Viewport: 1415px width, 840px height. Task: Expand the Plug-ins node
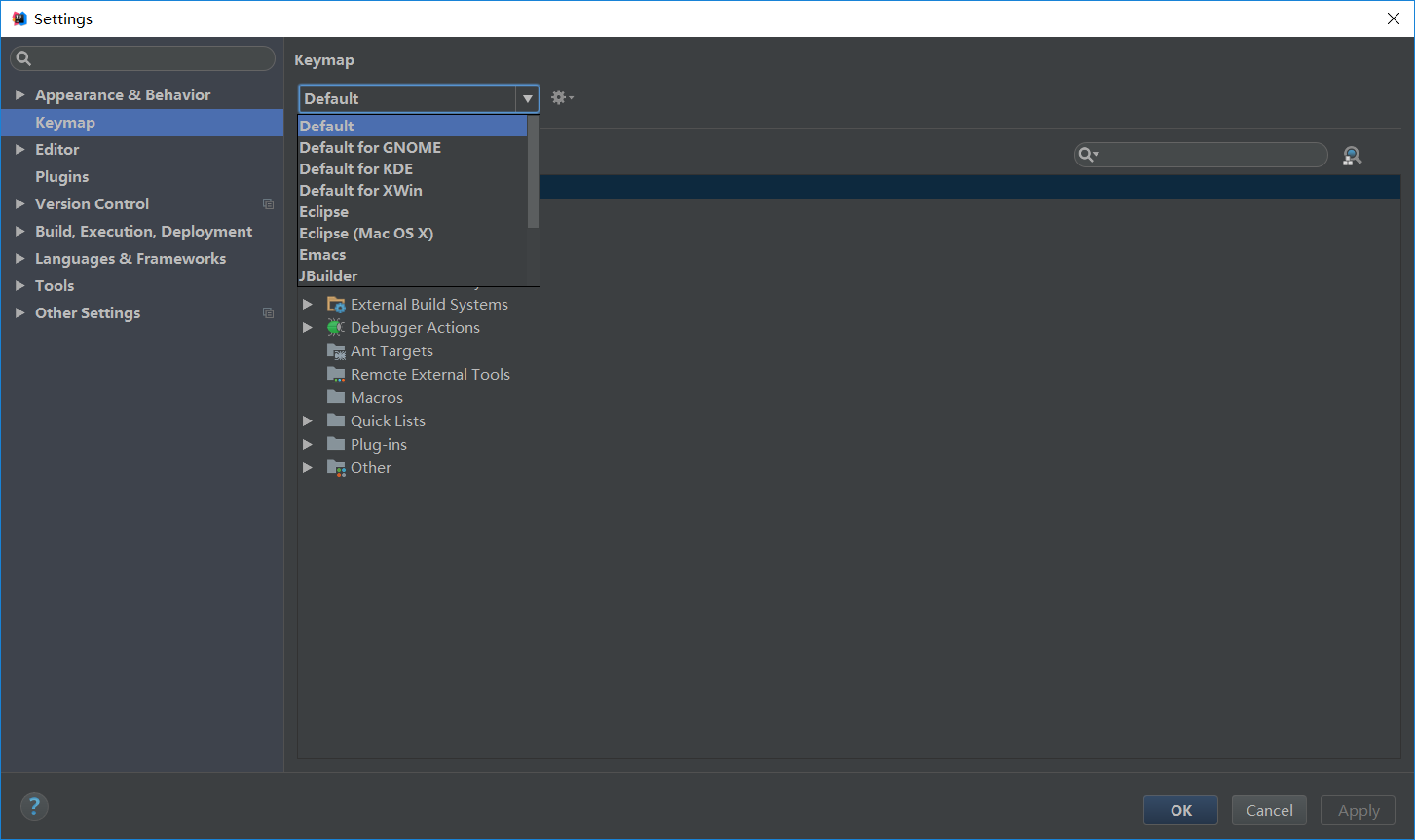[x=308, y=445]
